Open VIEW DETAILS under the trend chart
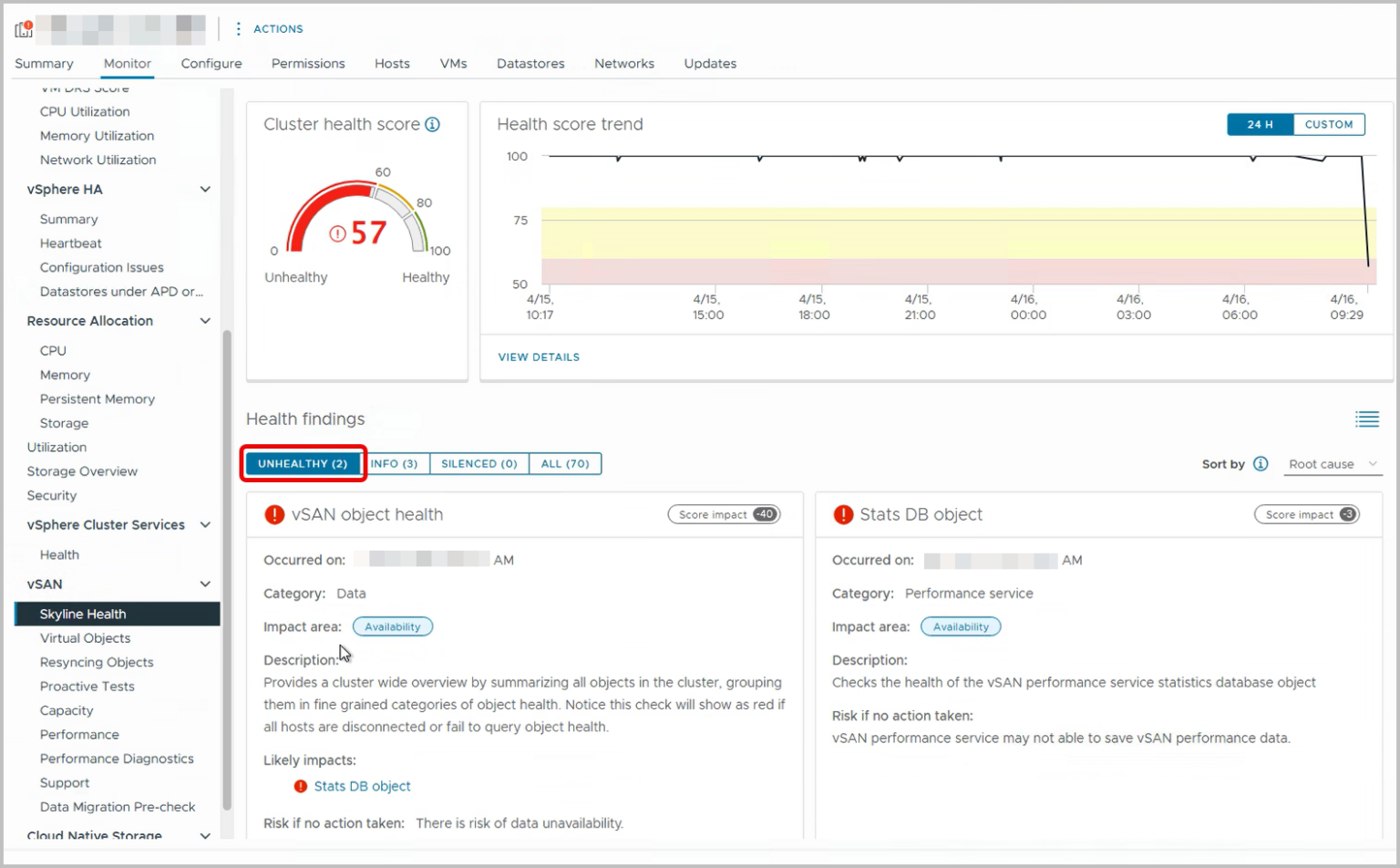The height and width of the screenshot is (868, 1400). [x=539, y=356]
